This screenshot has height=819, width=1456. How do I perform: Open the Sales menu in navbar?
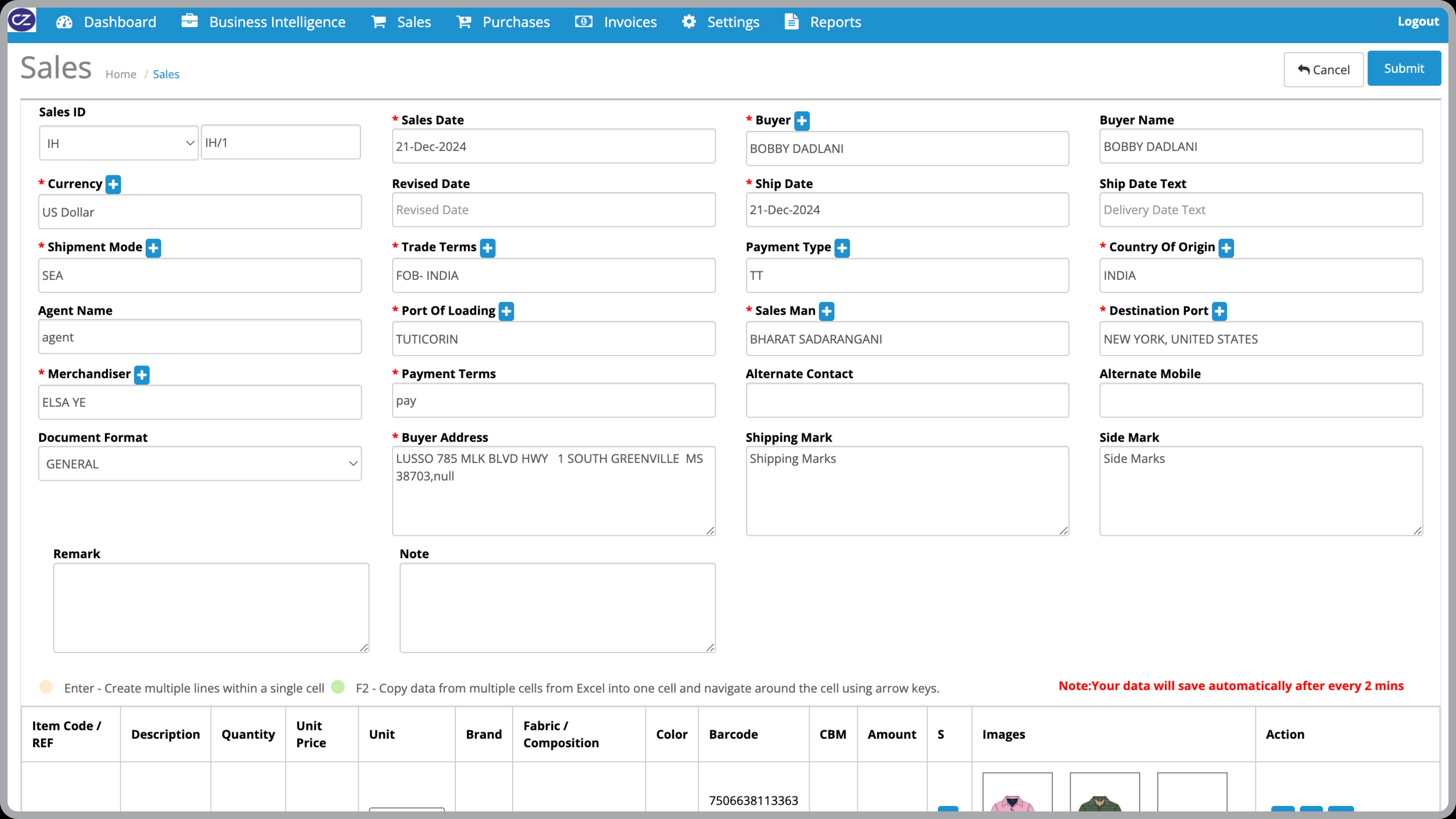click(414, 22)
